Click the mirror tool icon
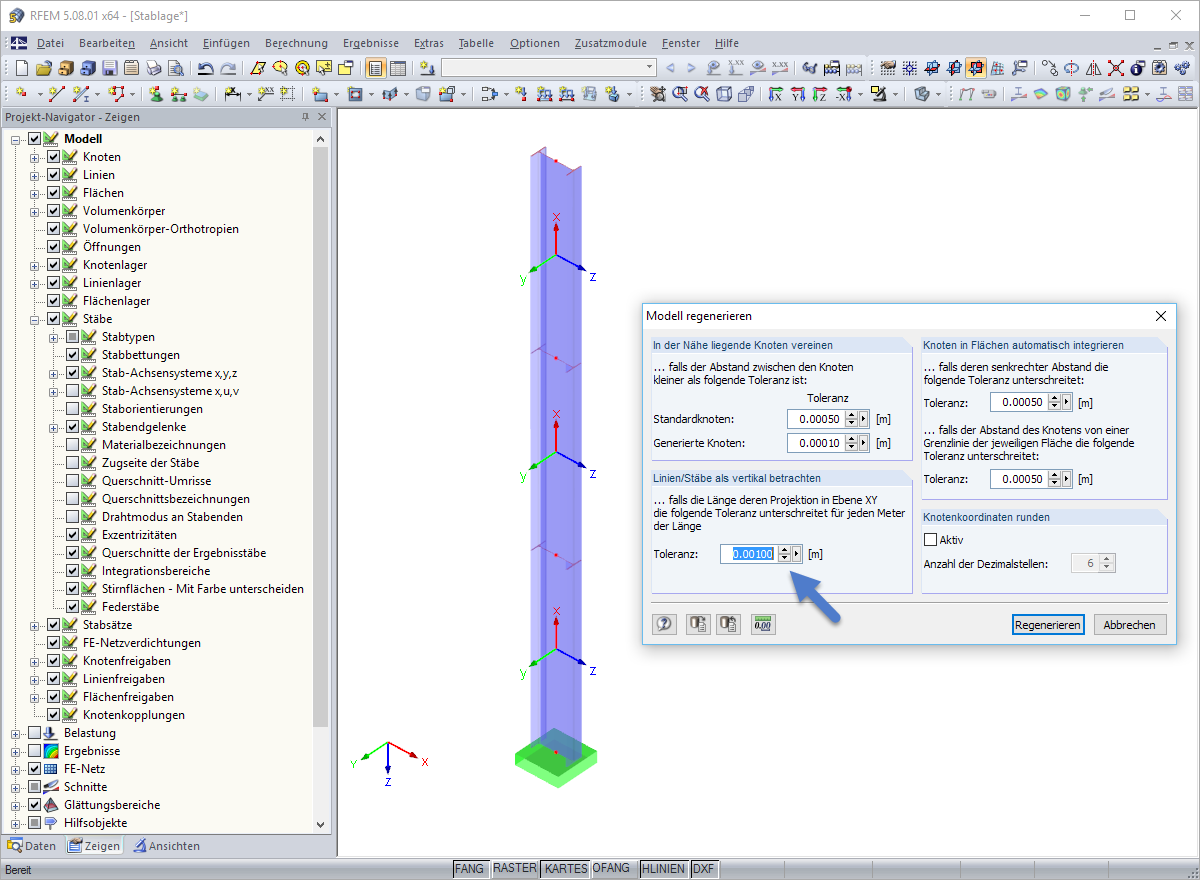This screenshot has width=1200, height=880. tap(1093, 68)
